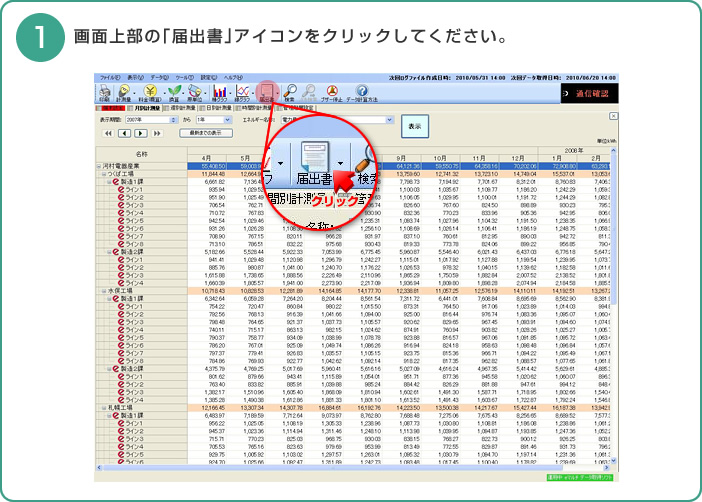The image size is (702, 502).
Task: Close the panel with the X button
Action: [x=613, y=116]
